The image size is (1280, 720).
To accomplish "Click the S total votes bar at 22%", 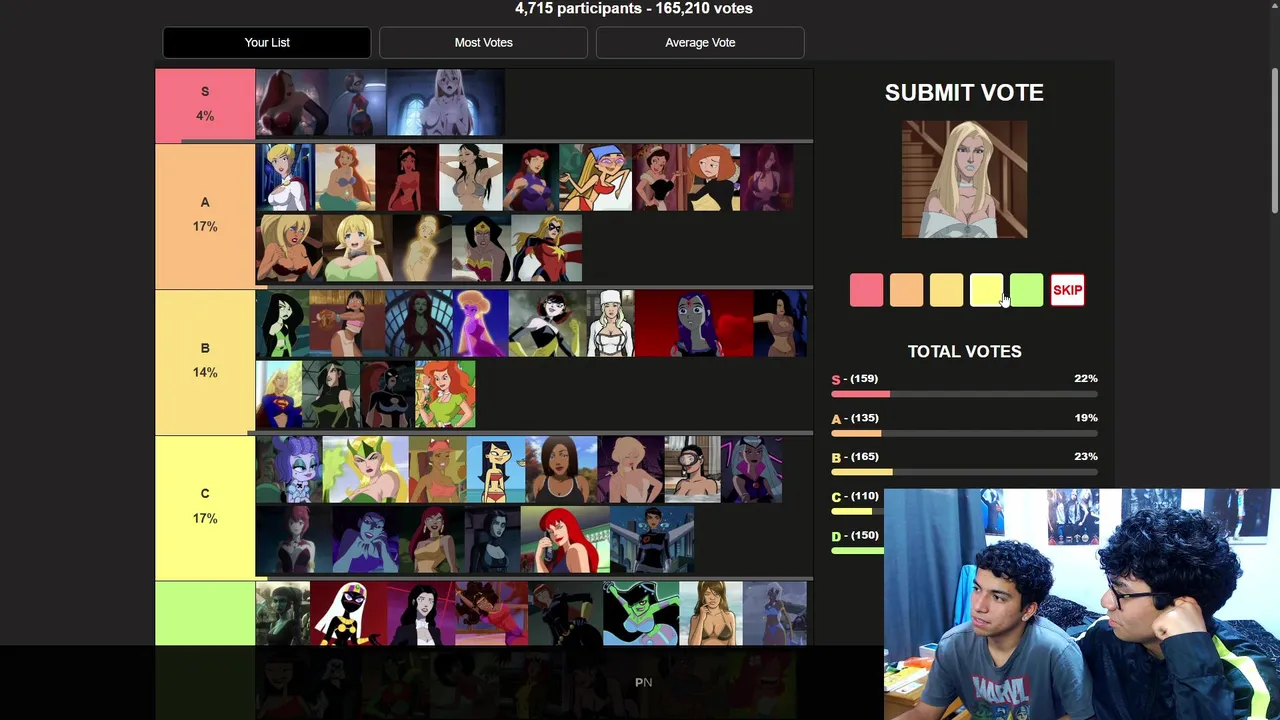I will (x=964, y=394).
